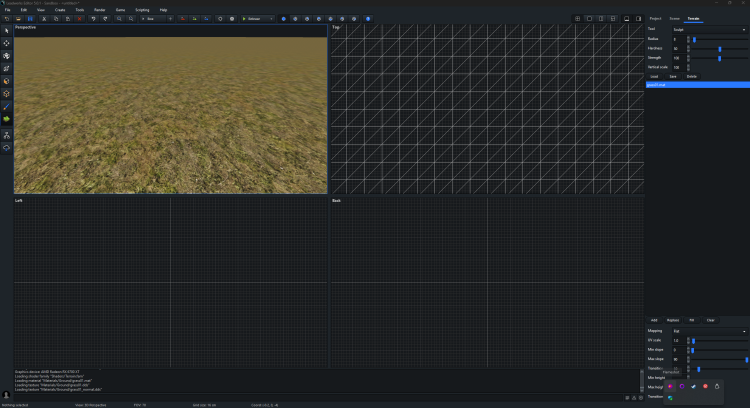Select the Move tool in left sidebar

click(x=6, y=43)
